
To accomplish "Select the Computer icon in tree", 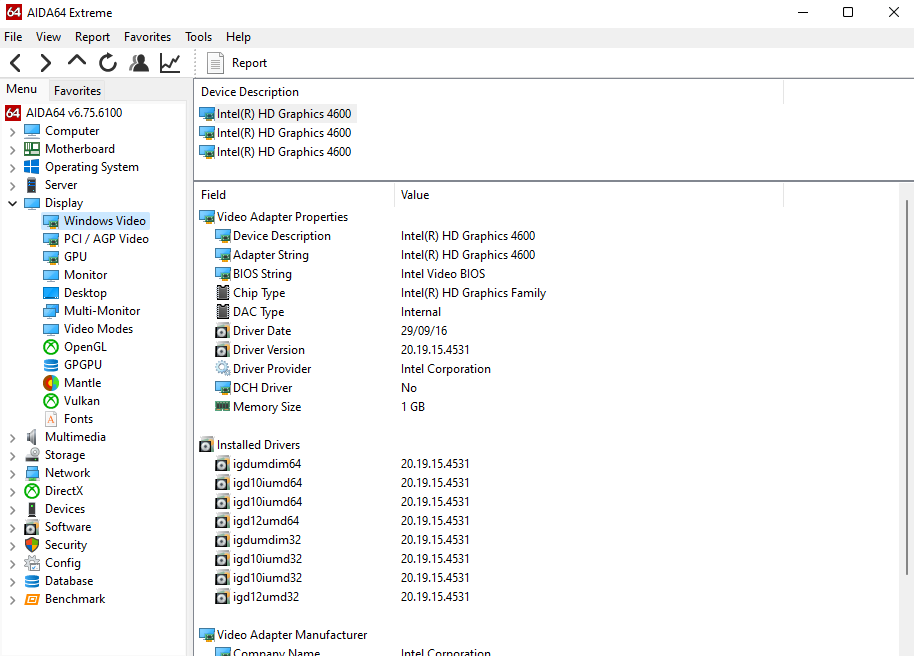I will [x=32, y=131].
